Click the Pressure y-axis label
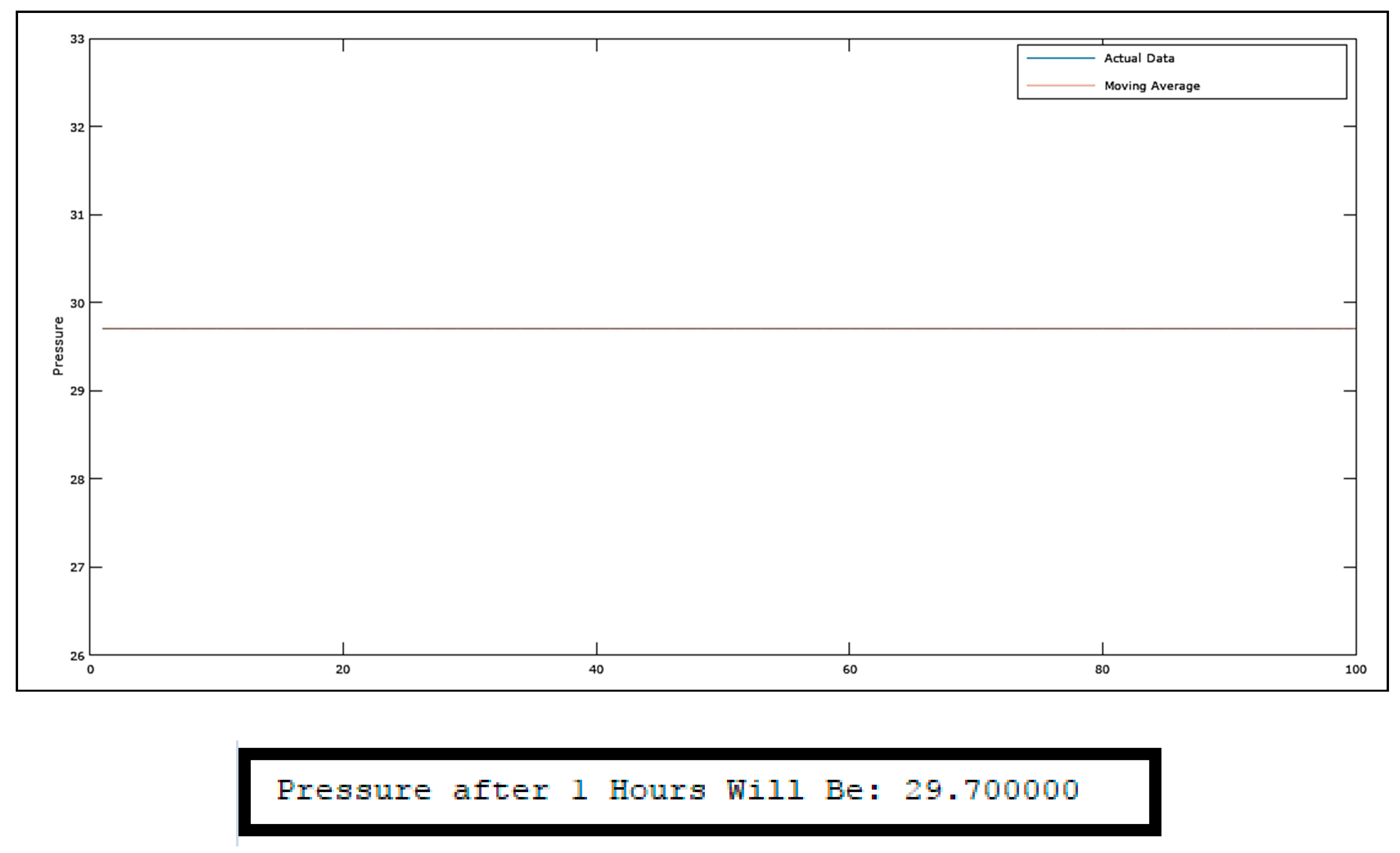This screenshot has height=853, width=1400. [x=58, y=346]
